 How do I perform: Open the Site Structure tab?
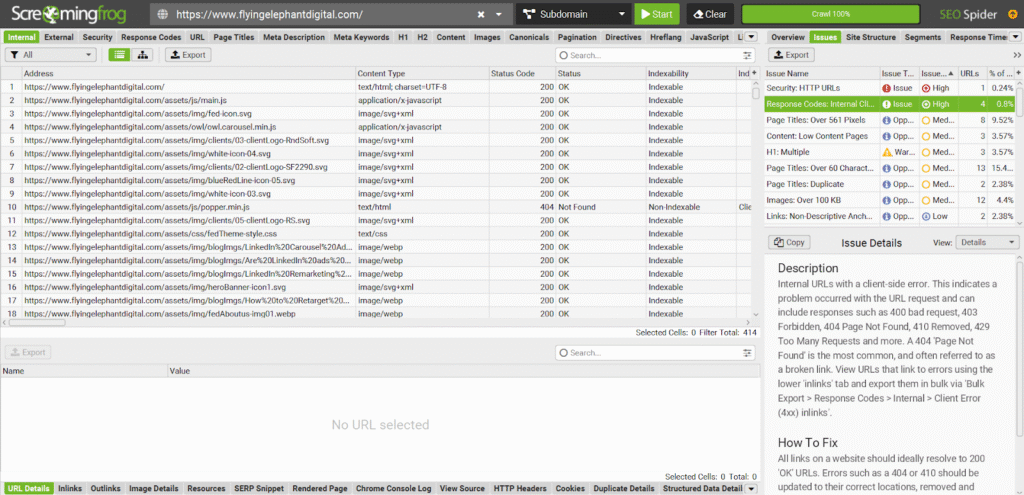click(871, 37)
